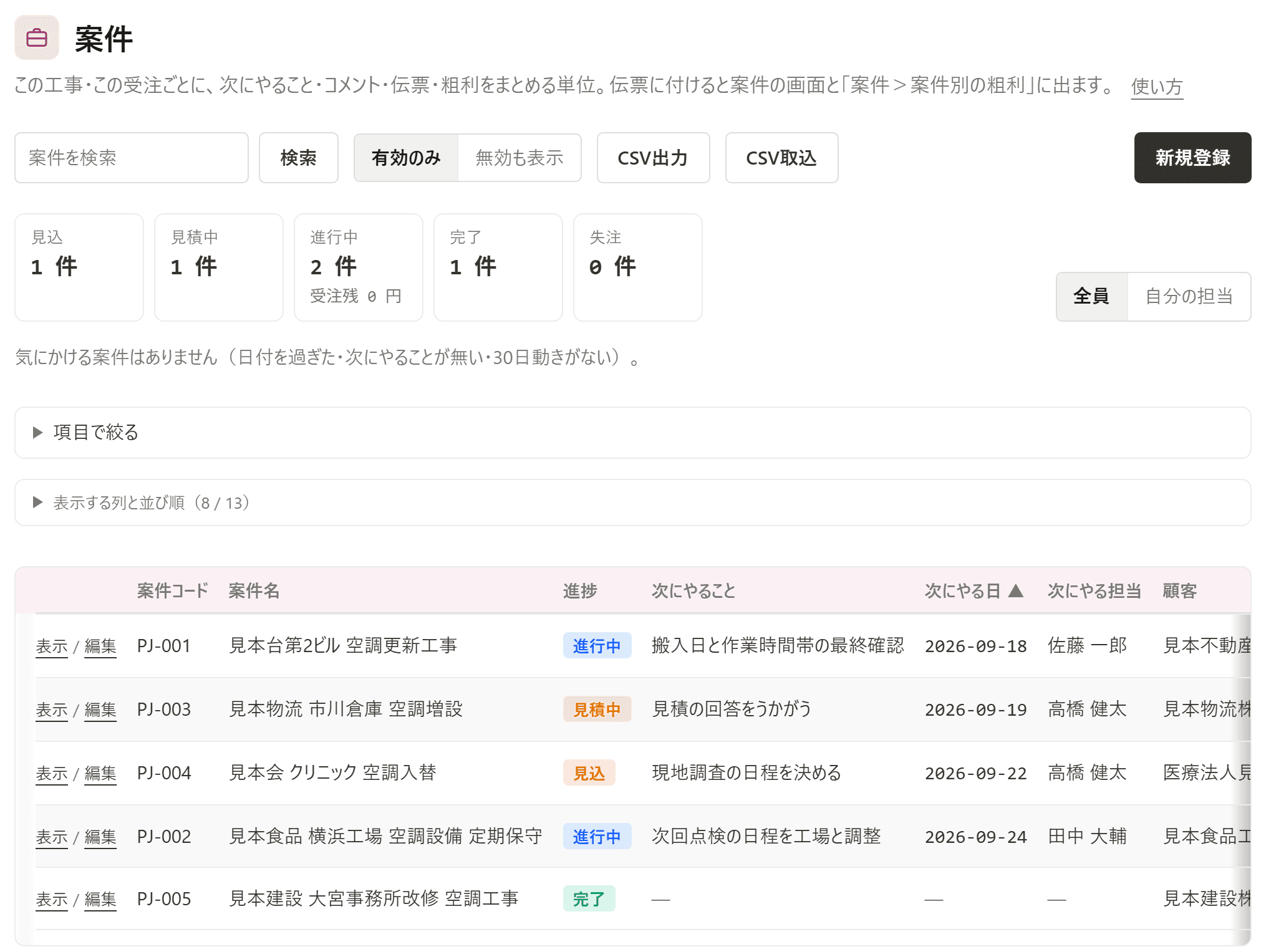The height and width of the screenshot is (952, 1266).
Task: Sort by 次にやる日 column header
Action: point(974,590)
